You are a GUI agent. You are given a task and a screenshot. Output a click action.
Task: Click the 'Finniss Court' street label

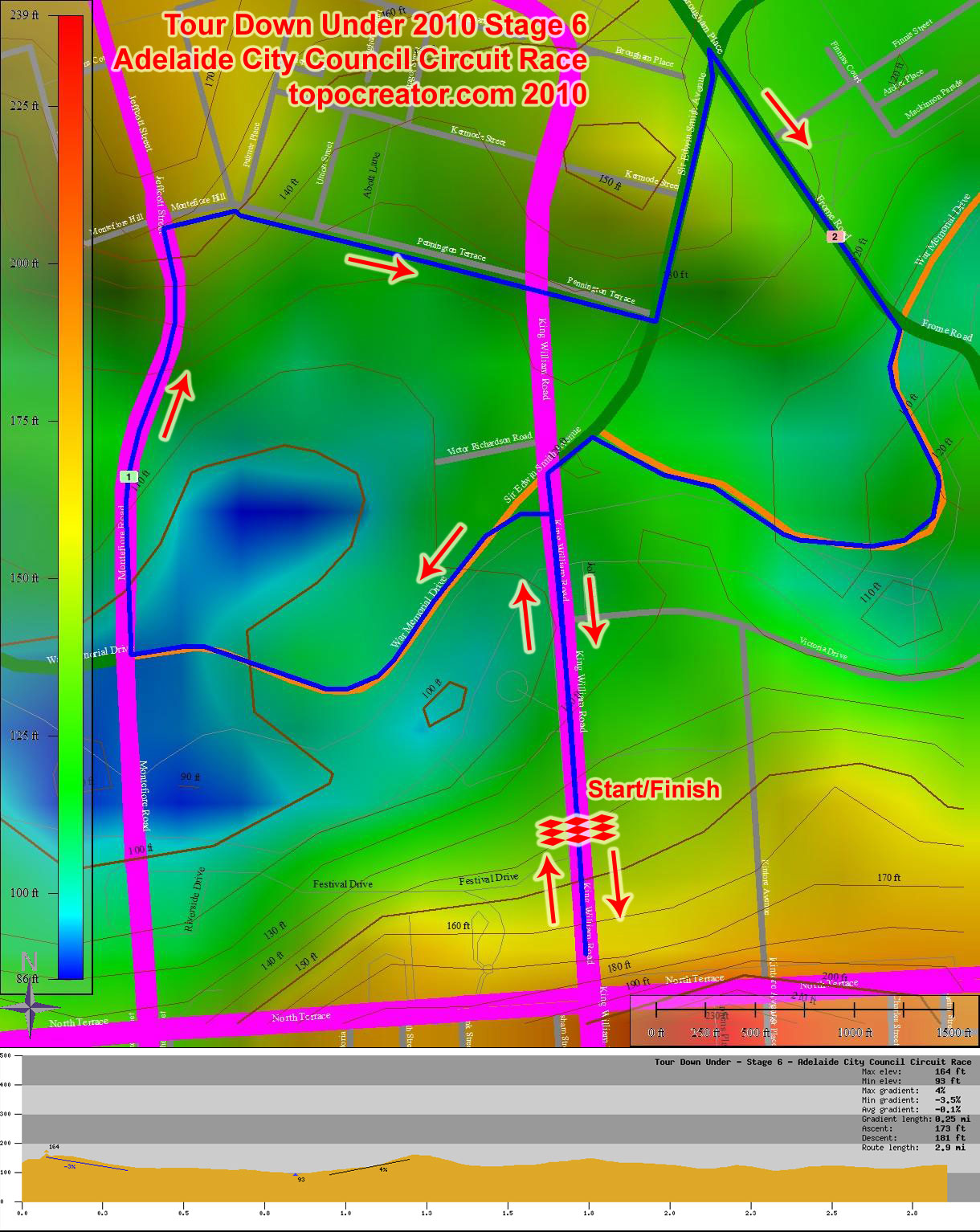point(846,63)
